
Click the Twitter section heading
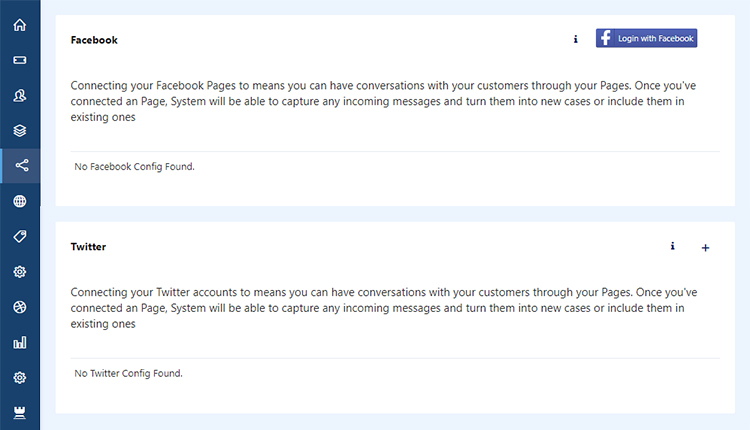point(88,247)
